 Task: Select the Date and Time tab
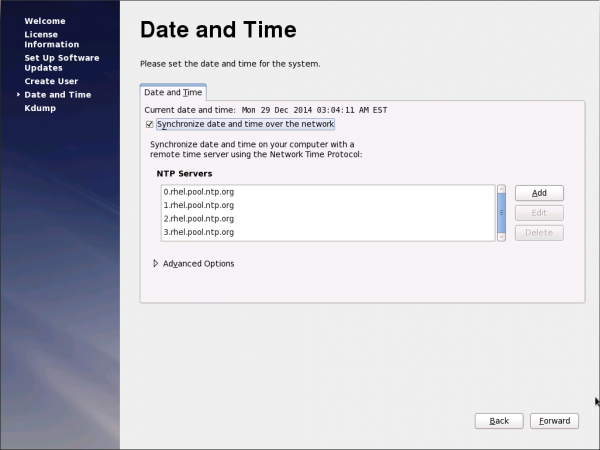point(173,92)
